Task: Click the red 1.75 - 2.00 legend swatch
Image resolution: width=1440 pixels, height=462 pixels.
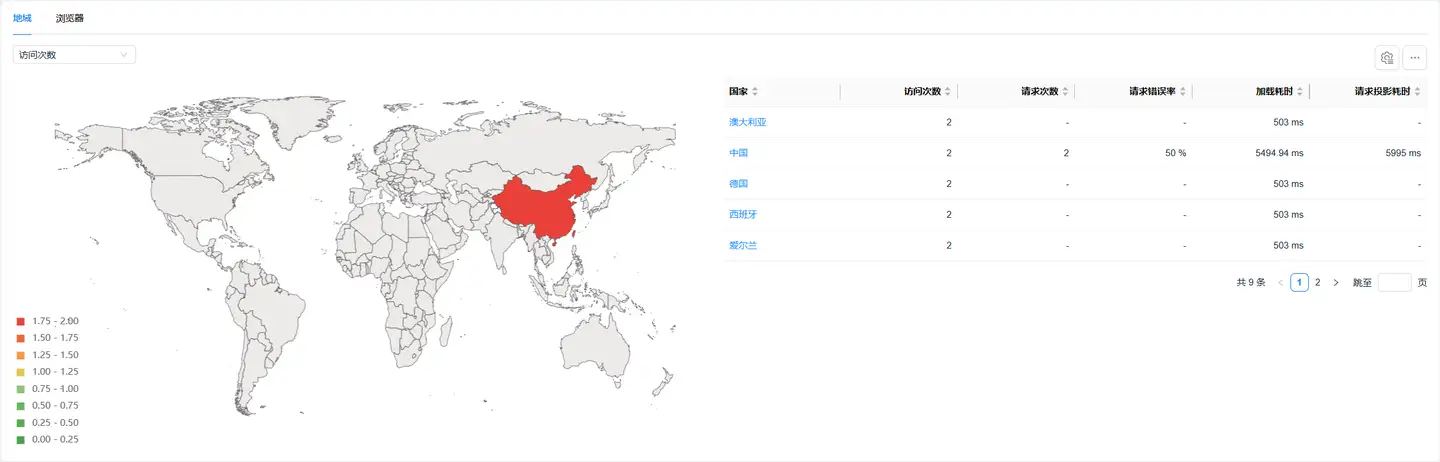Action: [20, 321]
